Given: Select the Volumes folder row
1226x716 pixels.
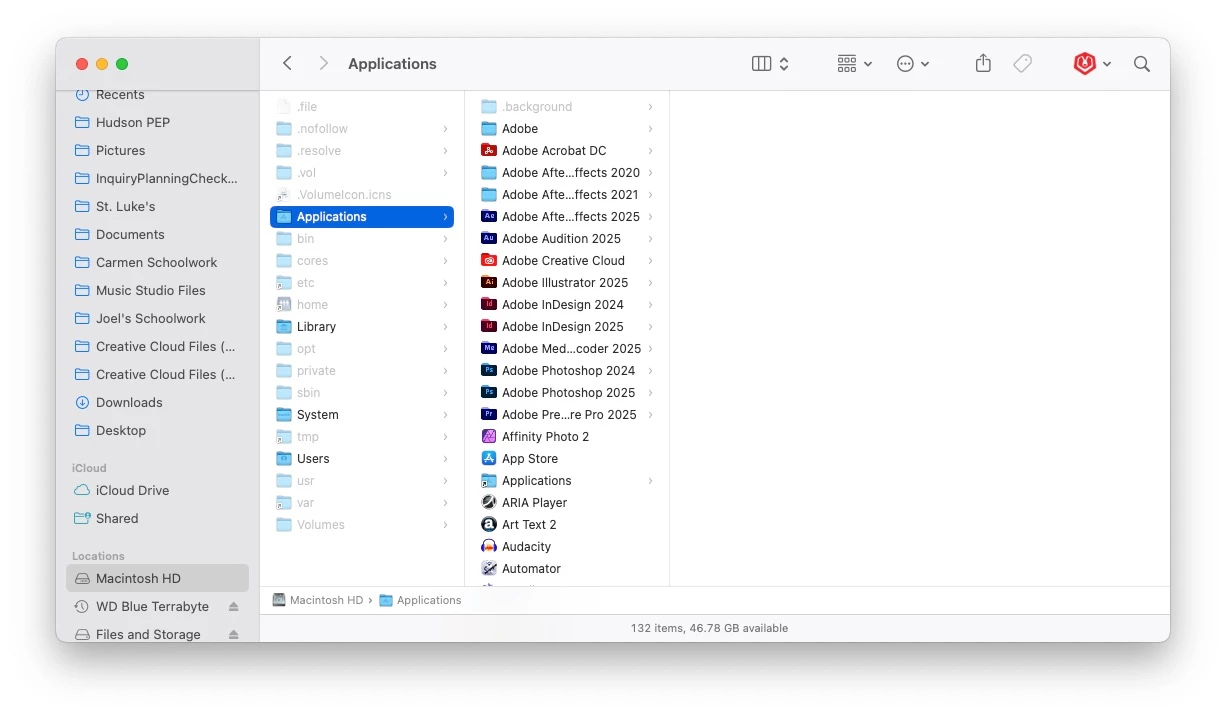Looking at the screenshot, I should click(362, 524).
